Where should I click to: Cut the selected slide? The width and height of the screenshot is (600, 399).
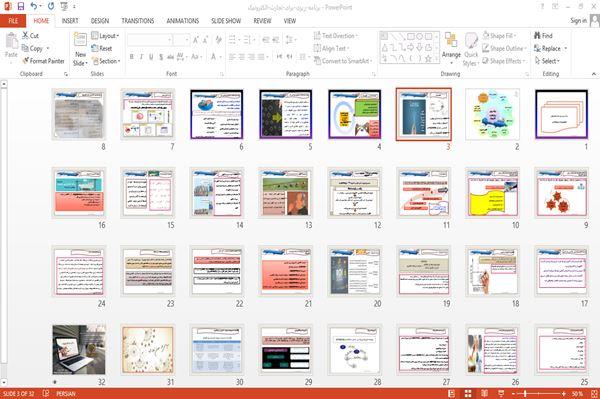point(30,36)
